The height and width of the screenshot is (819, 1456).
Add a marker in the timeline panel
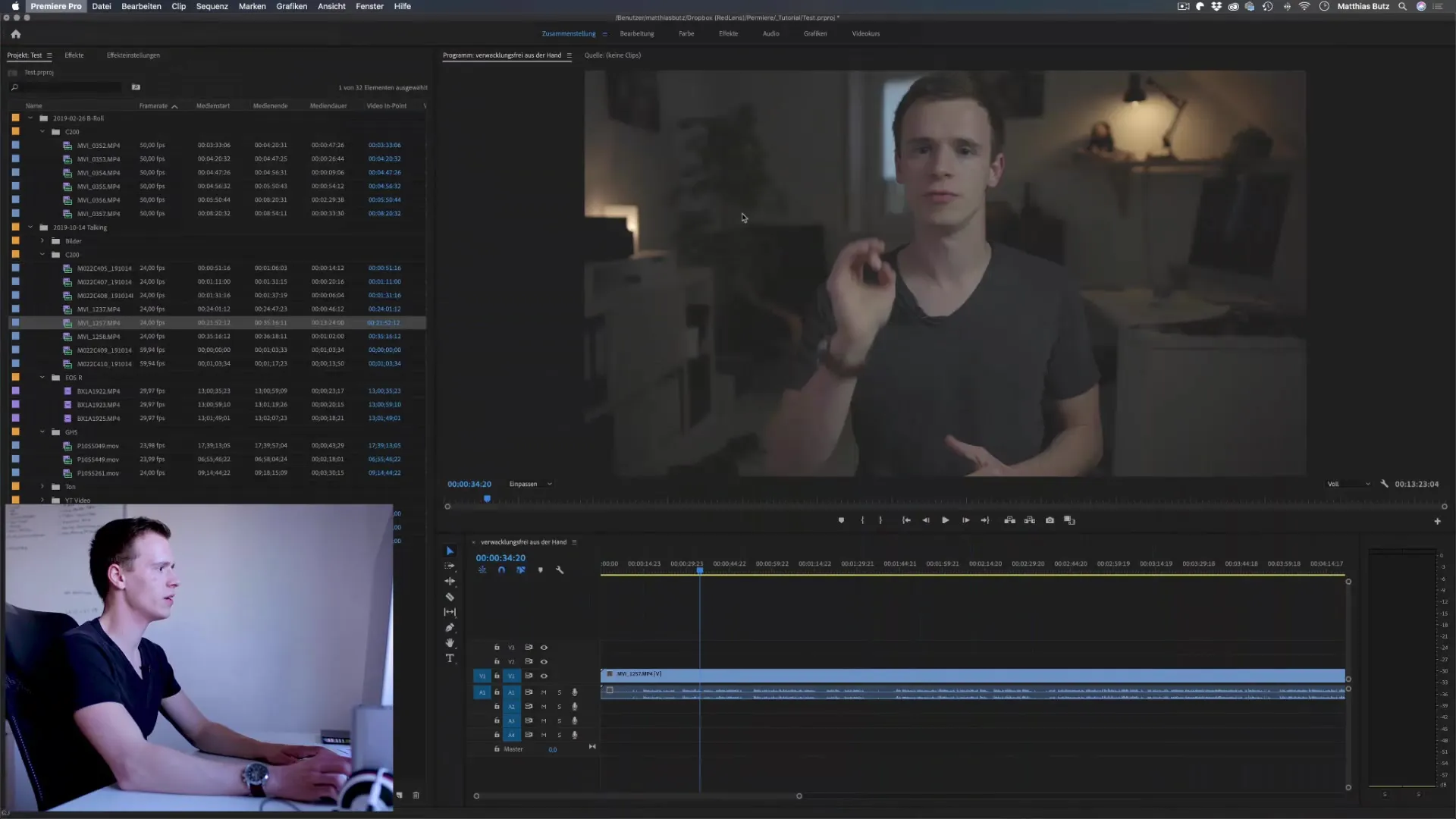pos(540,570)
